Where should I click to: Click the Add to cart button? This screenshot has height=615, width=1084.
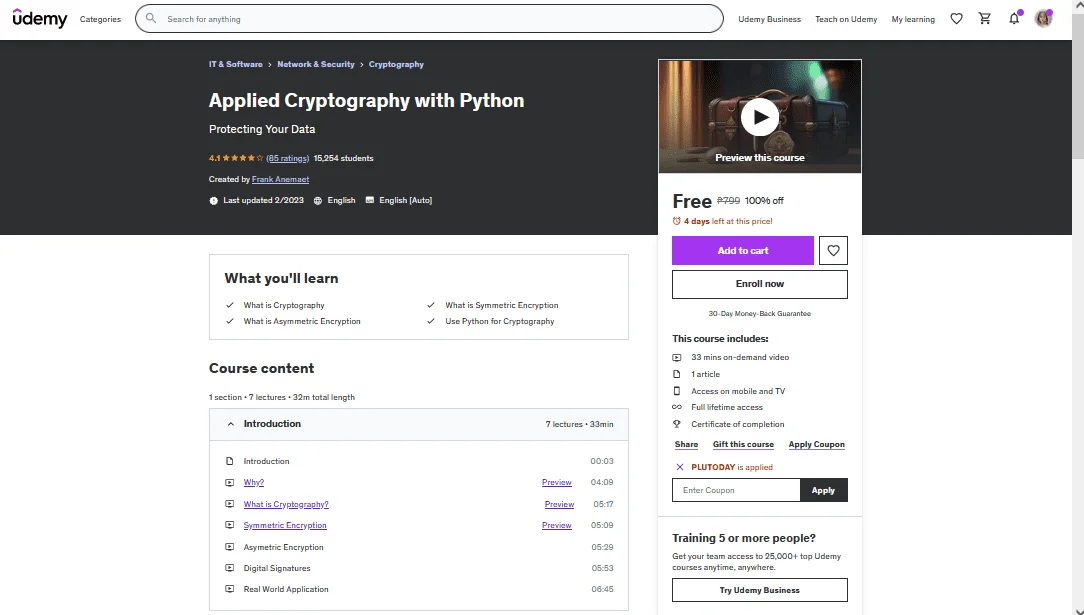click(742, 251)
